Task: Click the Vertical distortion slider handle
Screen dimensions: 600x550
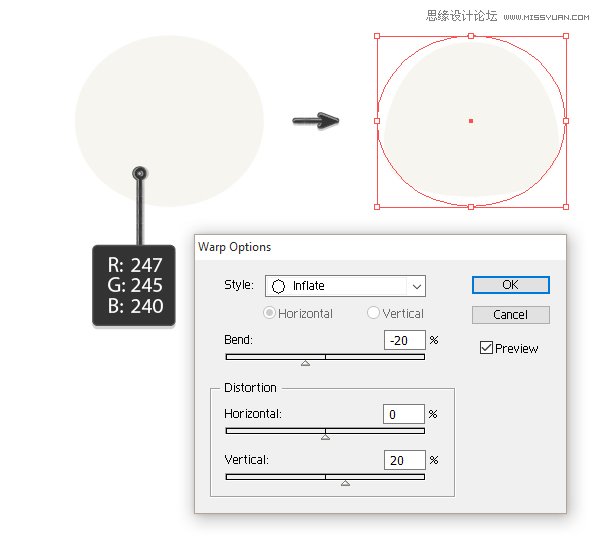Action: 345,483
